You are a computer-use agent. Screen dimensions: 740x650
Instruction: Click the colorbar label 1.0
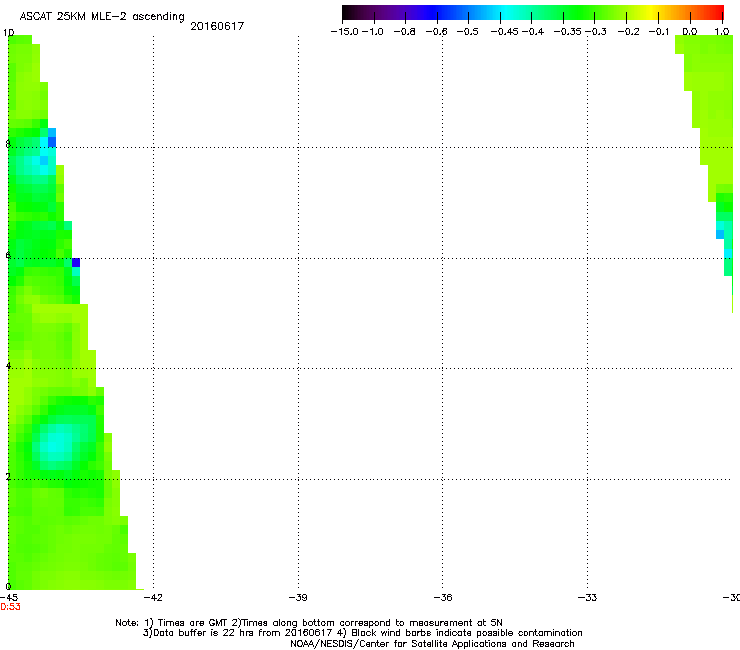(x=722, y=32)
